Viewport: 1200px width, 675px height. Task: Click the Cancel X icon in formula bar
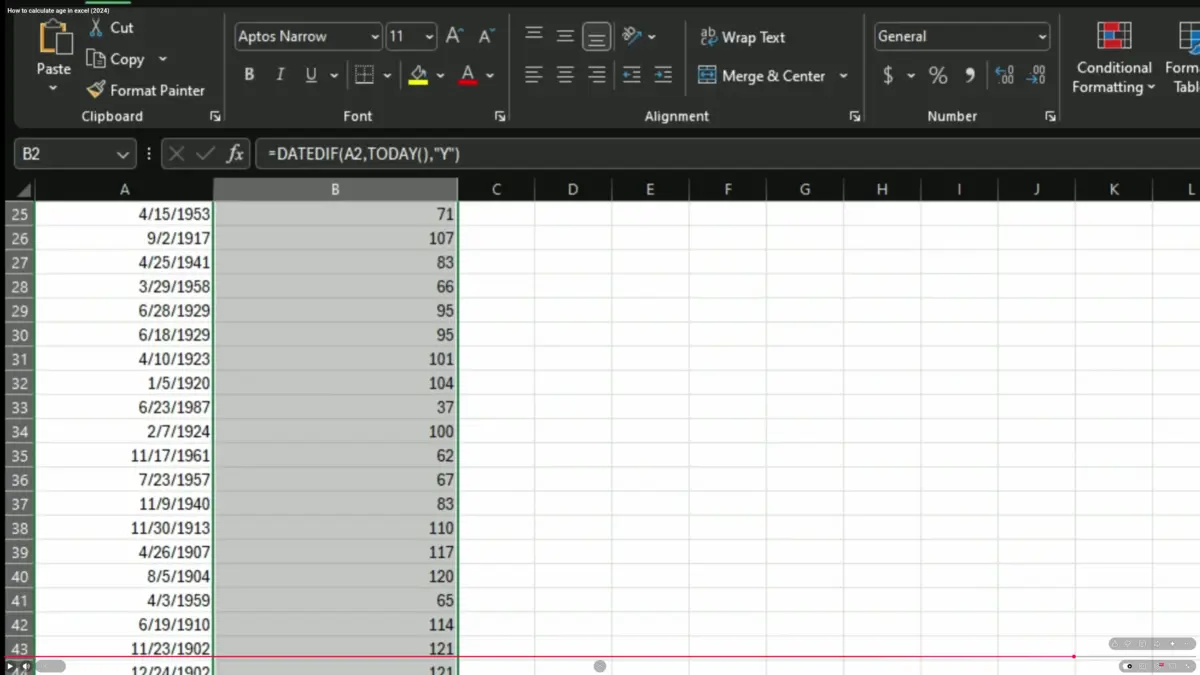click(x=177, y=154)
